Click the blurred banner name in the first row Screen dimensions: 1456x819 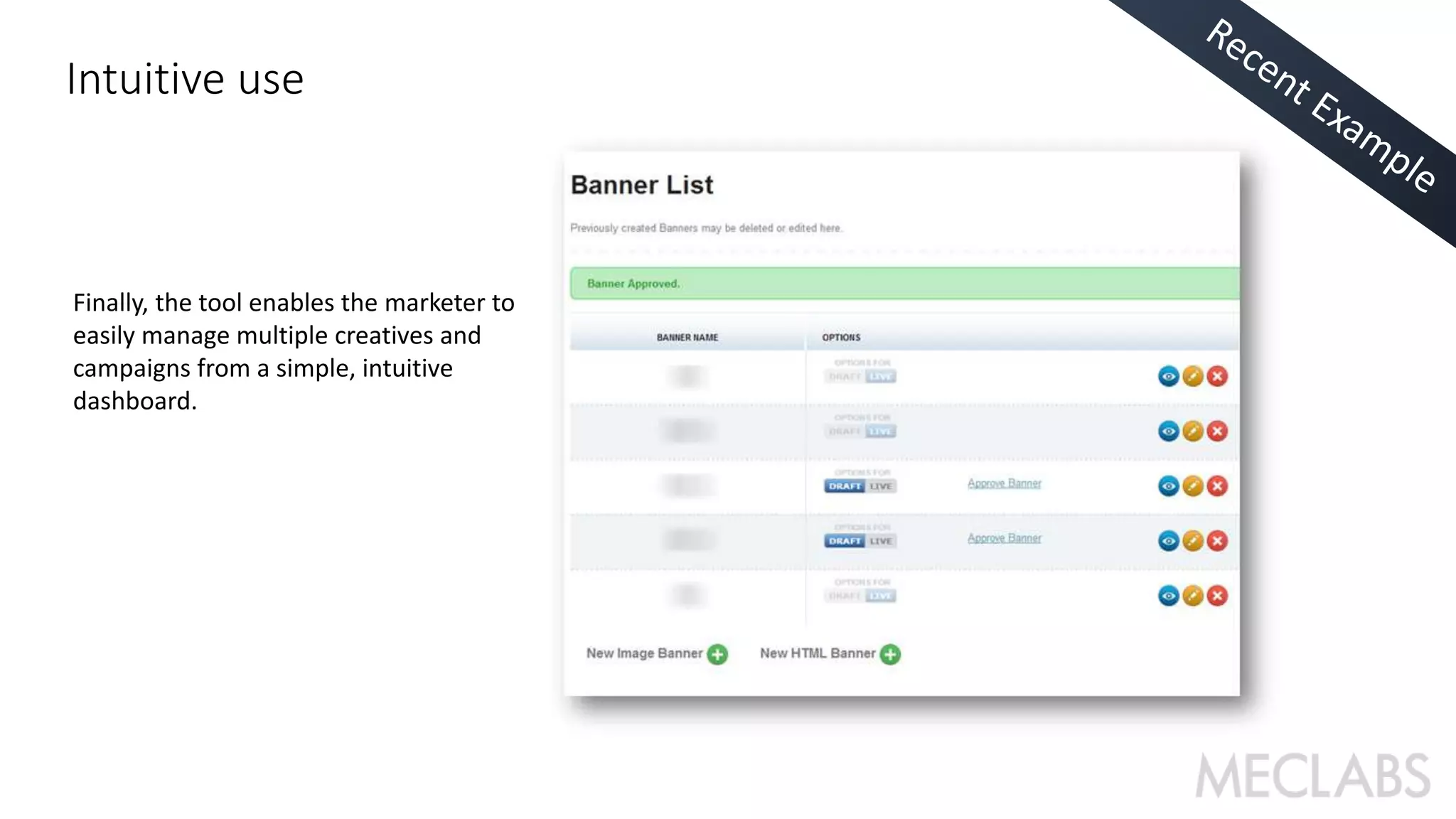tap(687, 376)
